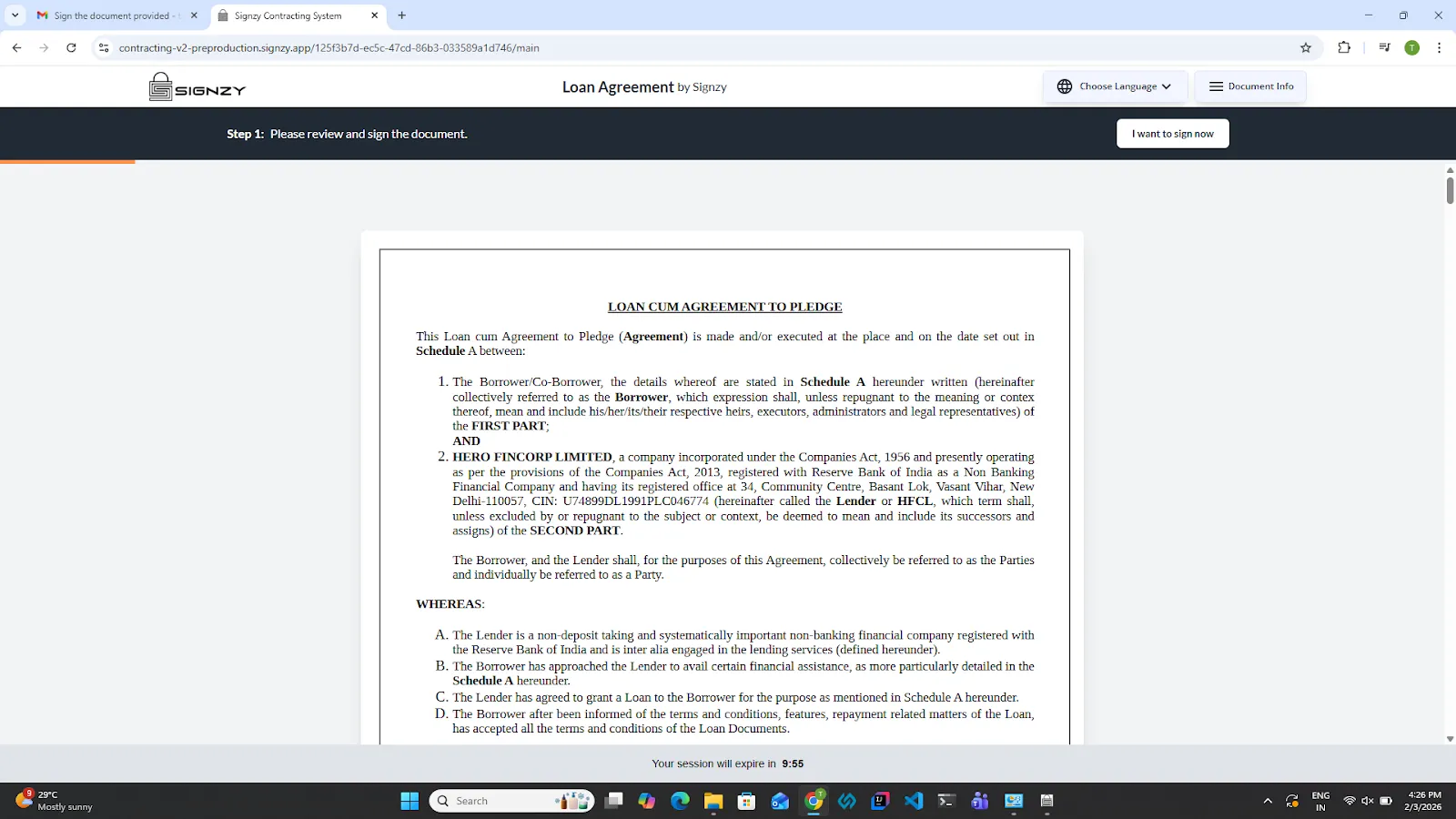
Task: Open the browser Extensions menu
Action: click(1344, 47)
